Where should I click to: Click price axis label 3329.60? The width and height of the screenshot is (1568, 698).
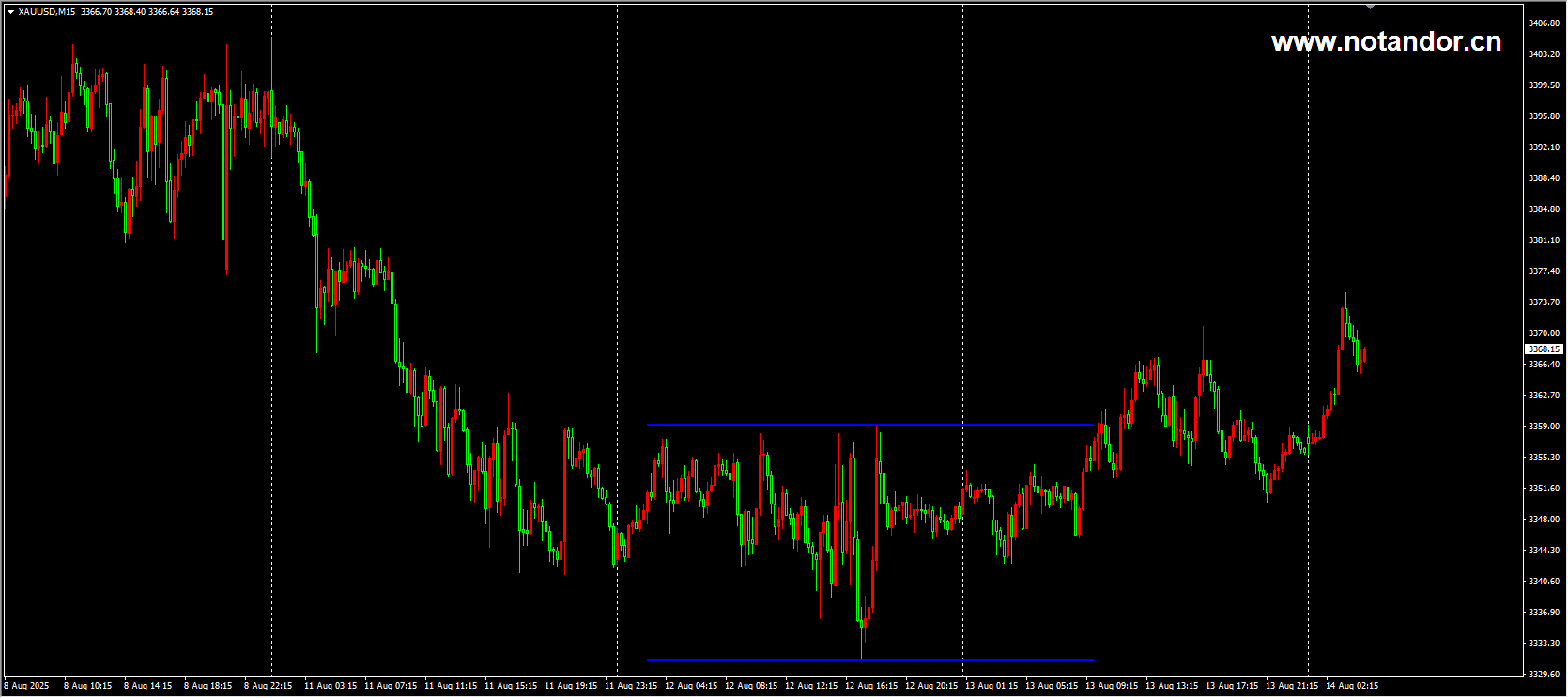pyautogui.click(x=1545, y=675)
